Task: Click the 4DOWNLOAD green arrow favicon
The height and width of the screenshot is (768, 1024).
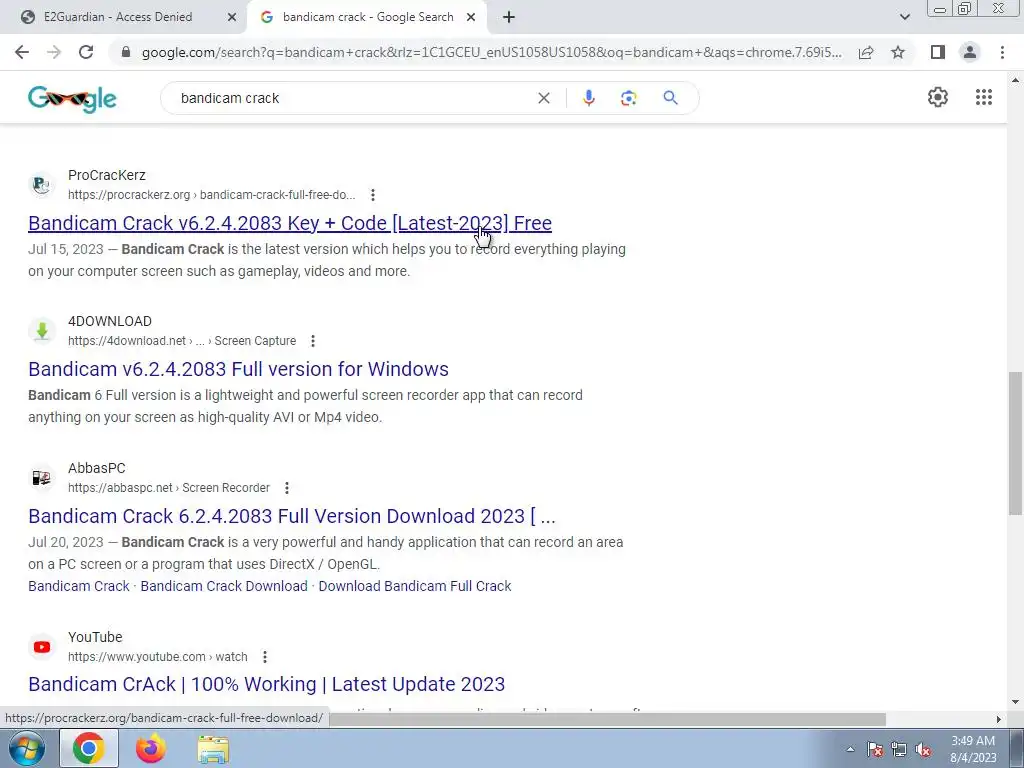Action: click(x=42, y=331)
